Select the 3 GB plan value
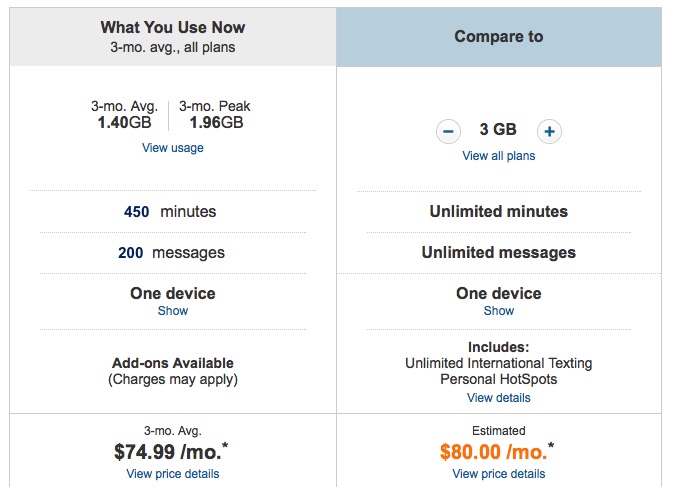 pos(498,129)
